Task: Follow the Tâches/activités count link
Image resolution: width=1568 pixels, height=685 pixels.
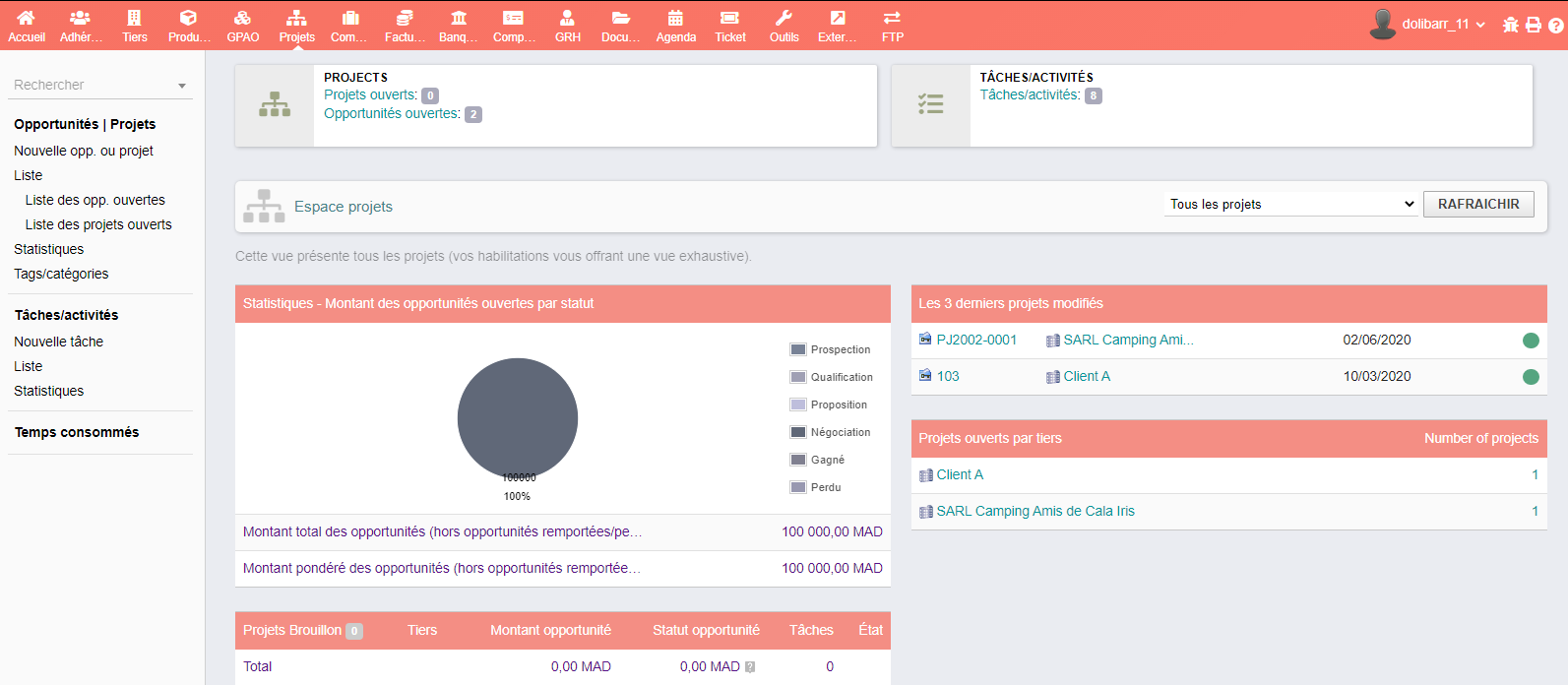Action: pos(1030,94)
